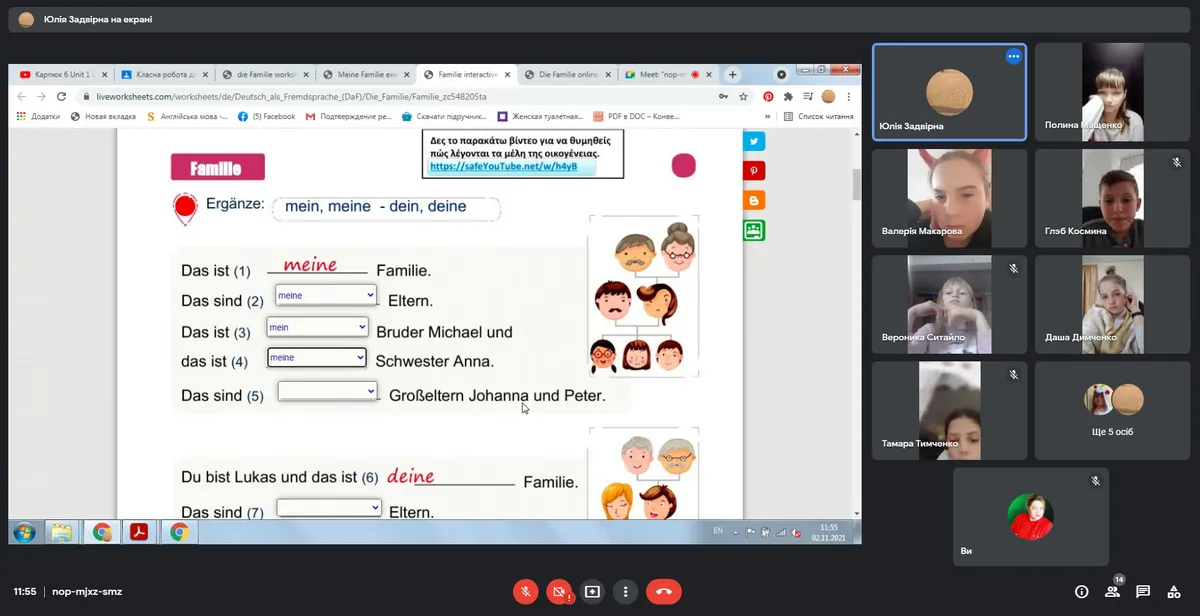
Task: Open the 'Новая вкладка' bookmark
Action: [103, 116]
